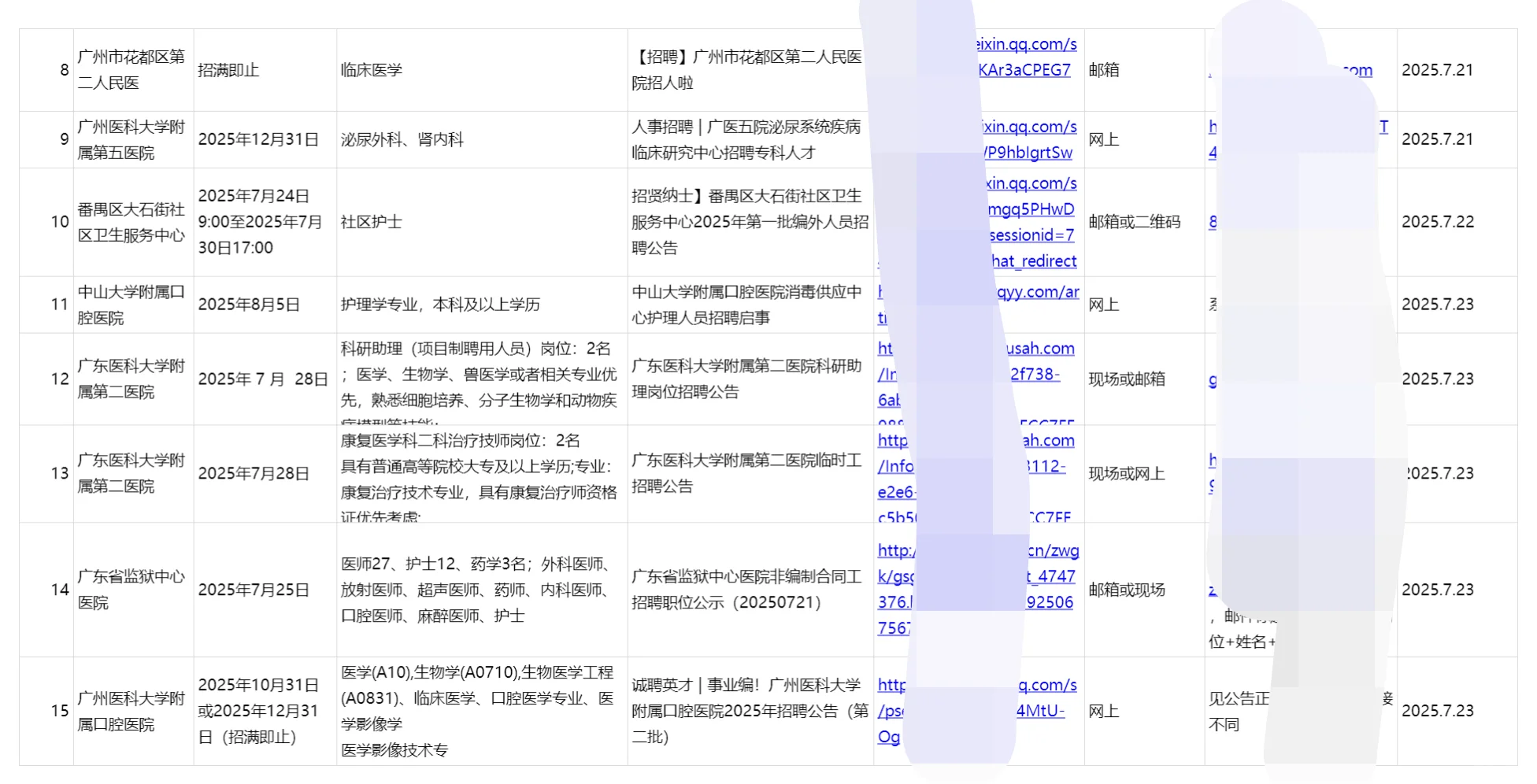Image resolution: width=1537 pixels, height=784 pixels.
Task: Click the date 2025.7.23 in row 12
Action: click(x=1437, y=379)
